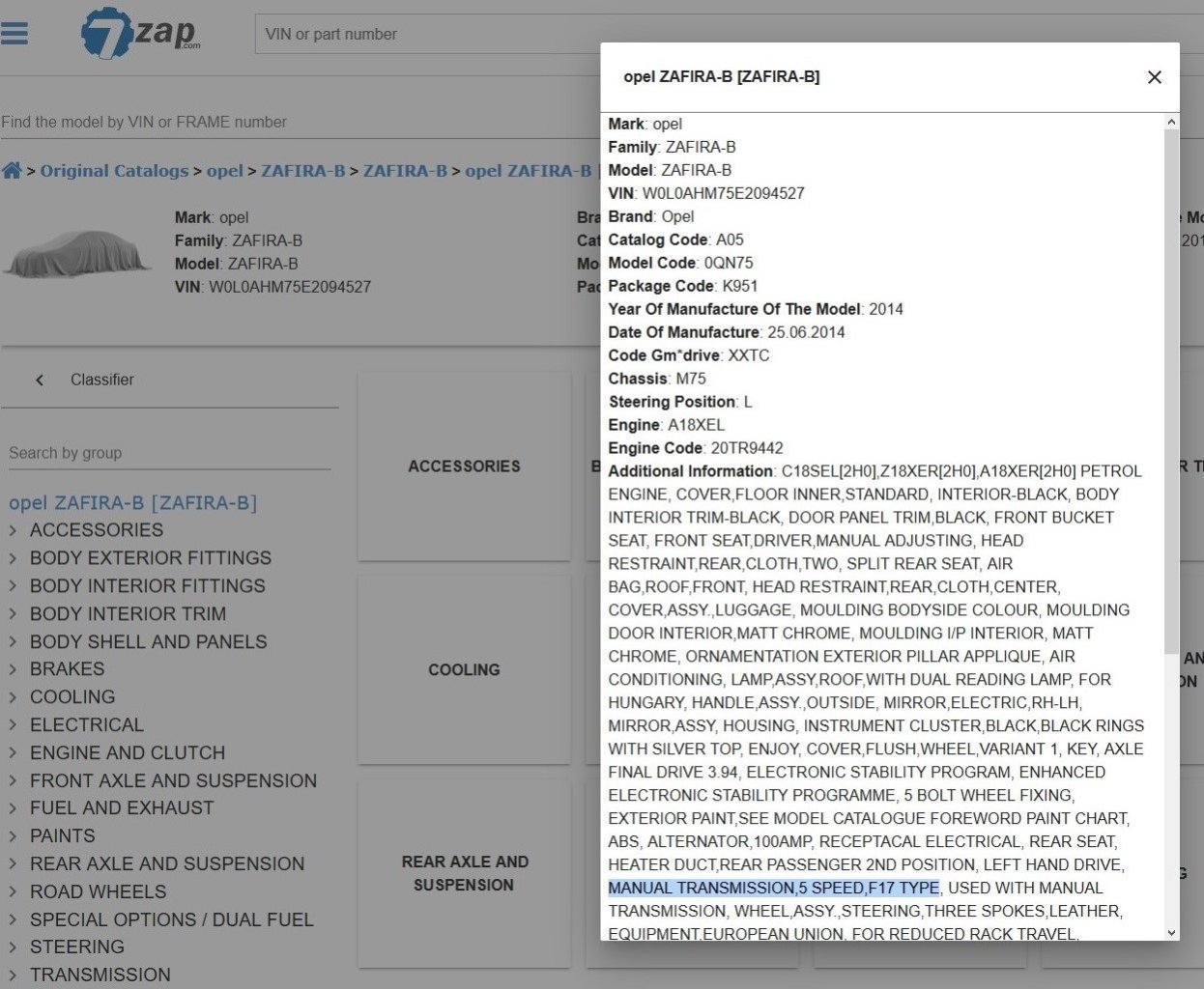The image size is (1204, 989).
Task: Open the hamburger menu icon
Action: pyautogui.click(x=14, y=34)
